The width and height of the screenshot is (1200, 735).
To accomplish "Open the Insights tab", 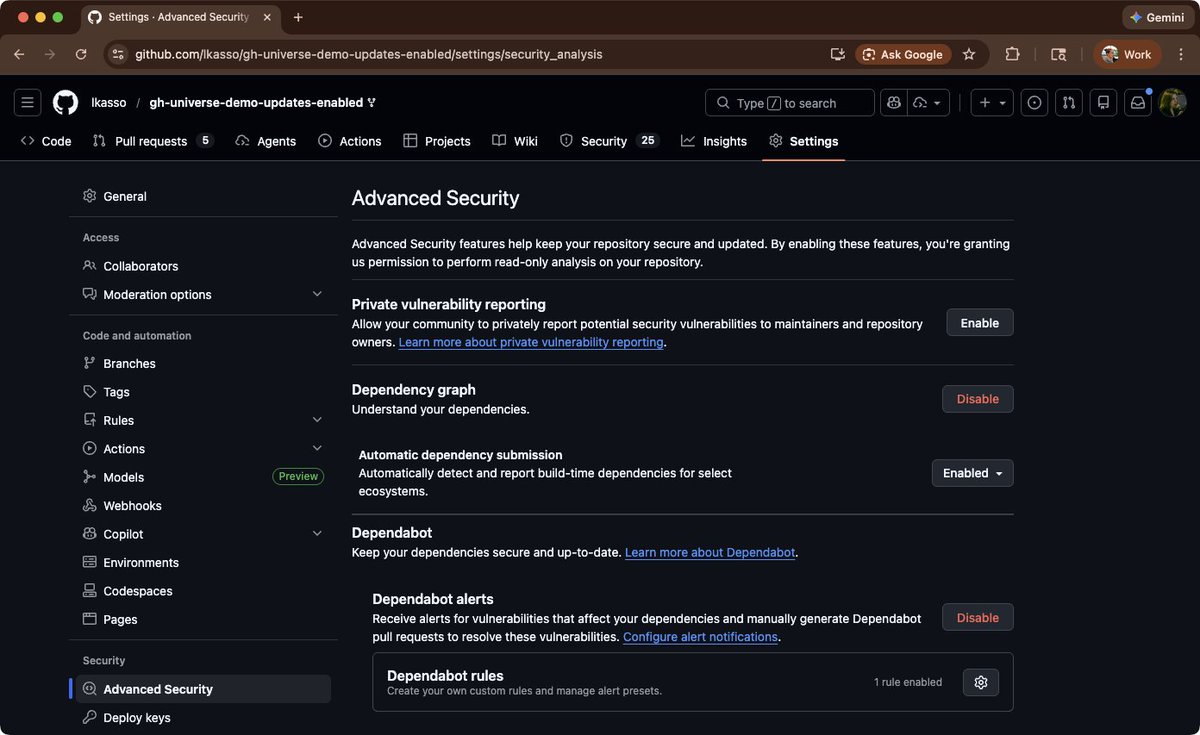I will click(x=714, y=141).
